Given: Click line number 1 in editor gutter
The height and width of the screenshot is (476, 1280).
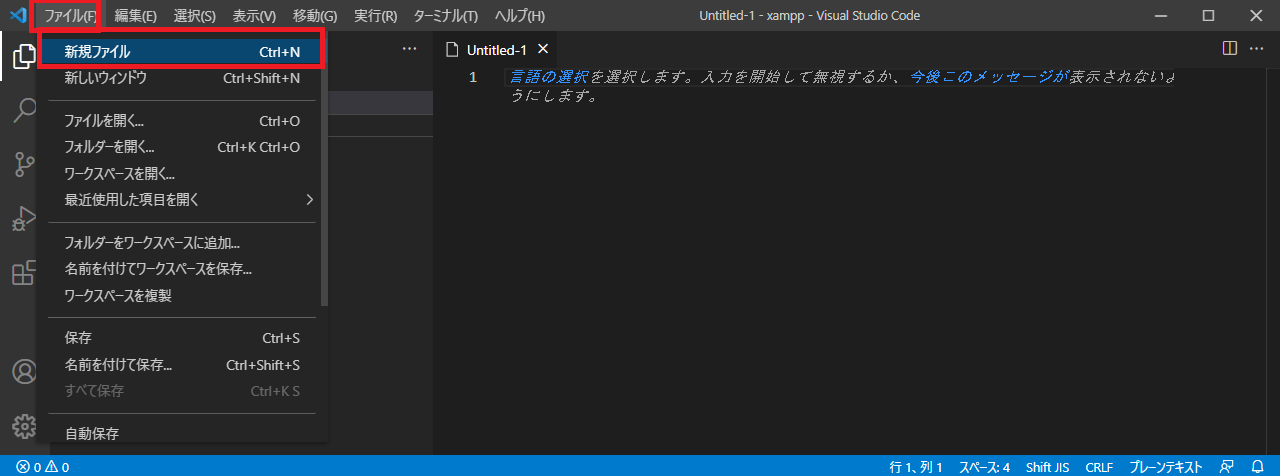Looking at the screenshot, I should [x=473, y=77].
